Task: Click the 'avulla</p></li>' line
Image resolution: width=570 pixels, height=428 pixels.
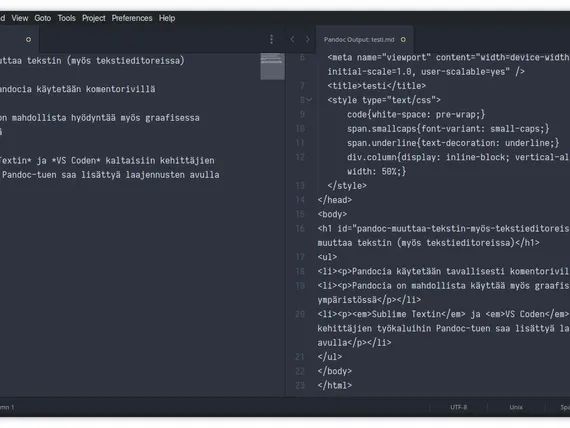Action: point(354,343)
